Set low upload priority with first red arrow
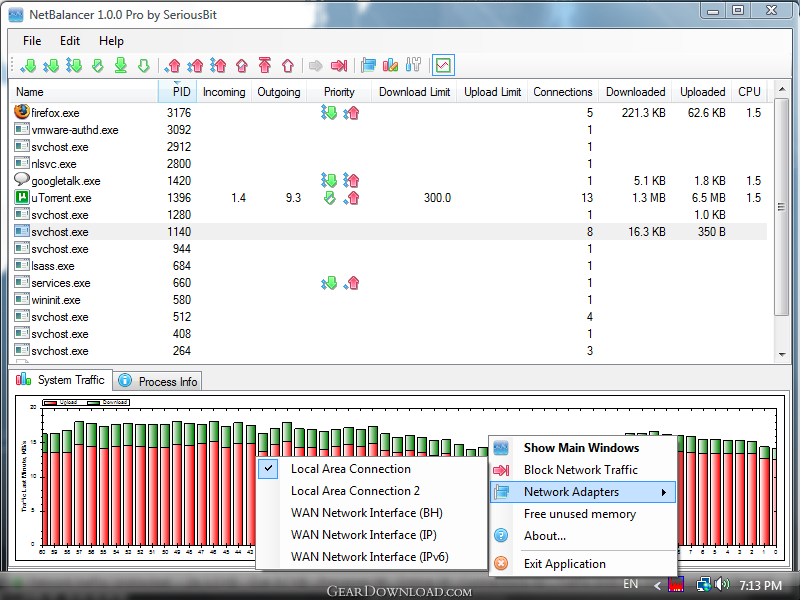The width and height of the screenshot is (800, 600). pos(173,65)
